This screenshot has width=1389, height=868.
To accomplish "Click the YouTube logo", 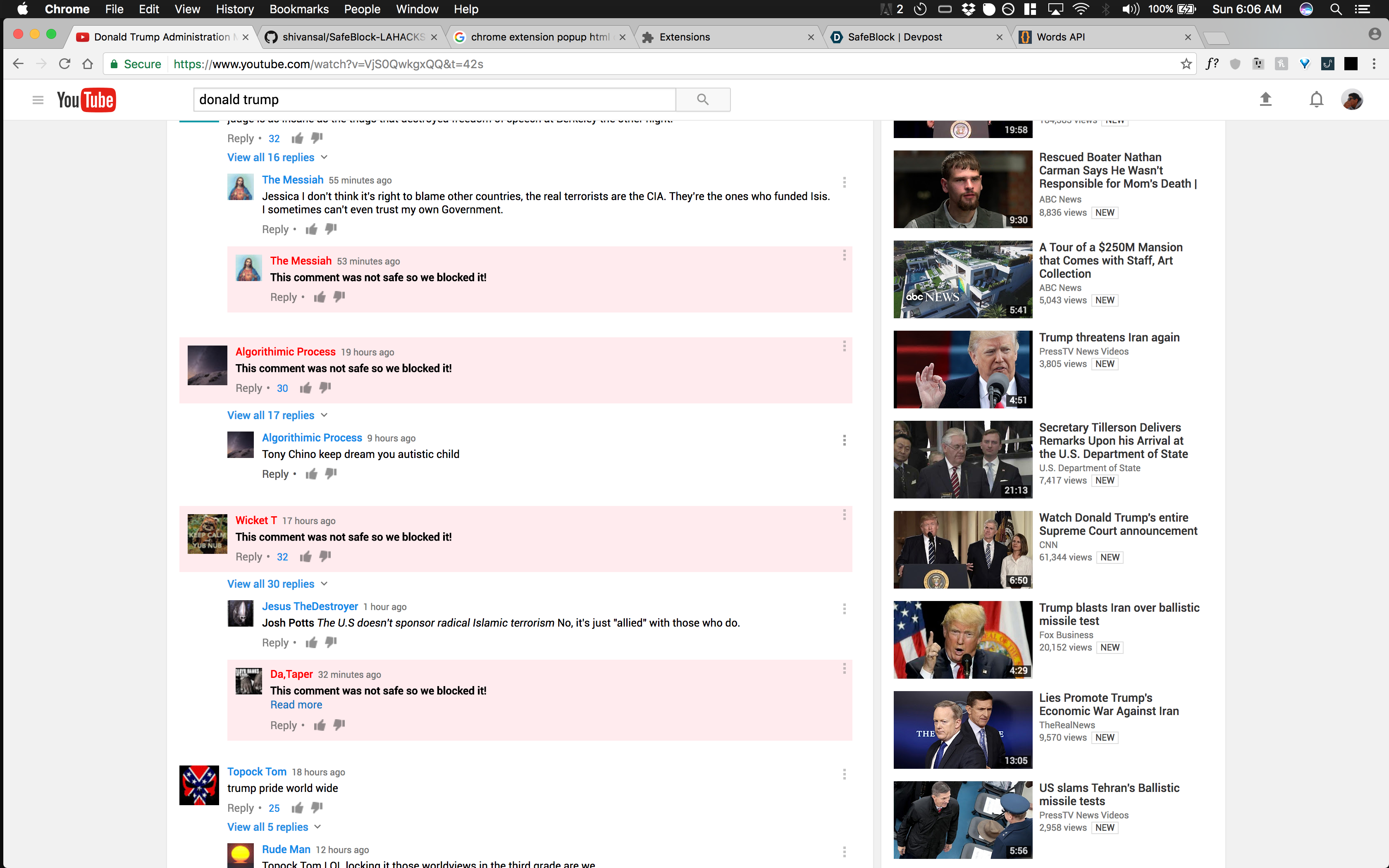I will coord(86,100).
